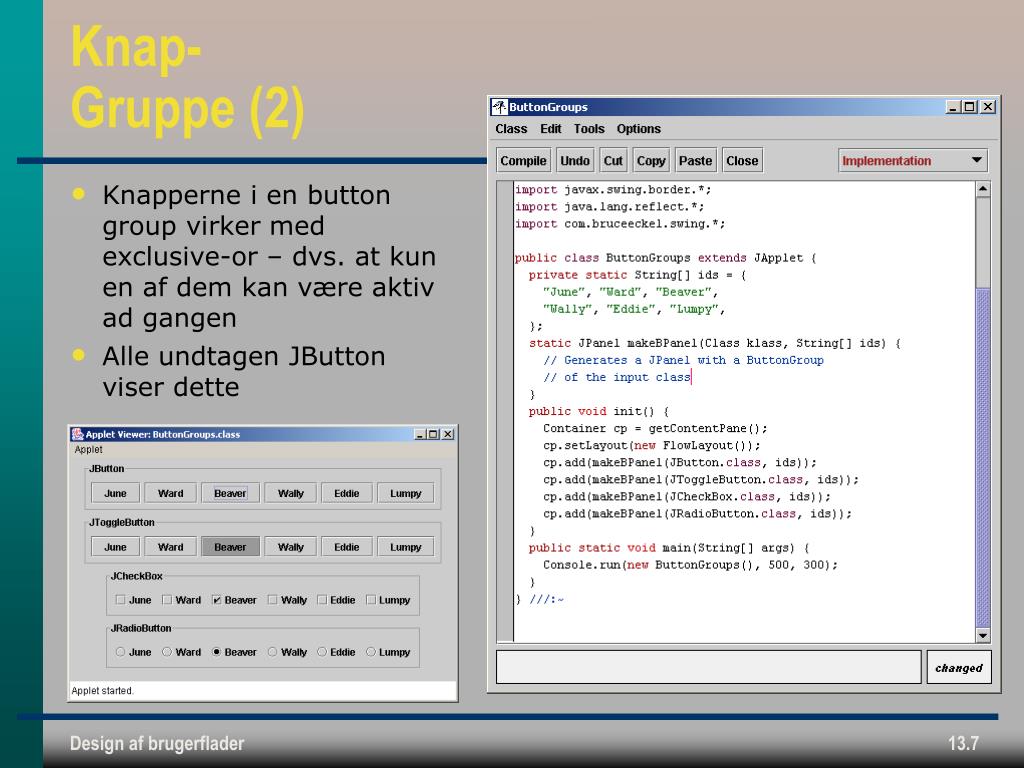
Task: Click the Lumpy JButton
Action: (x=406, y=493)
